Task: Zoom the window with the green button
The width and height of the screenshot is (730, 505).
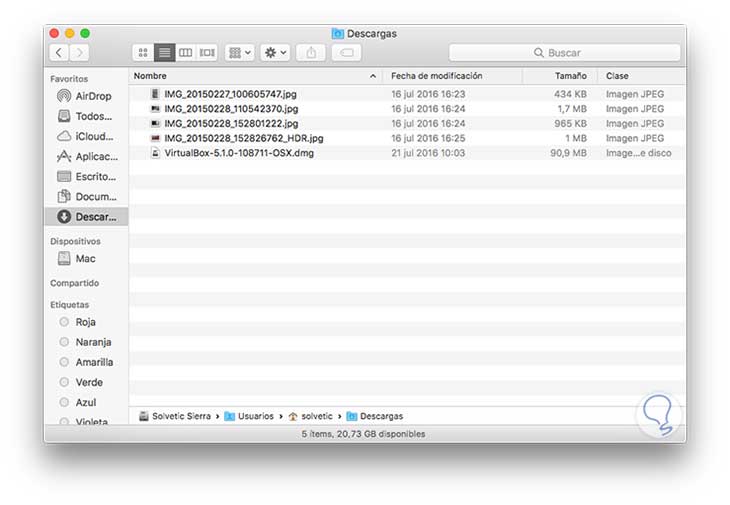Action: pos(85,33)
